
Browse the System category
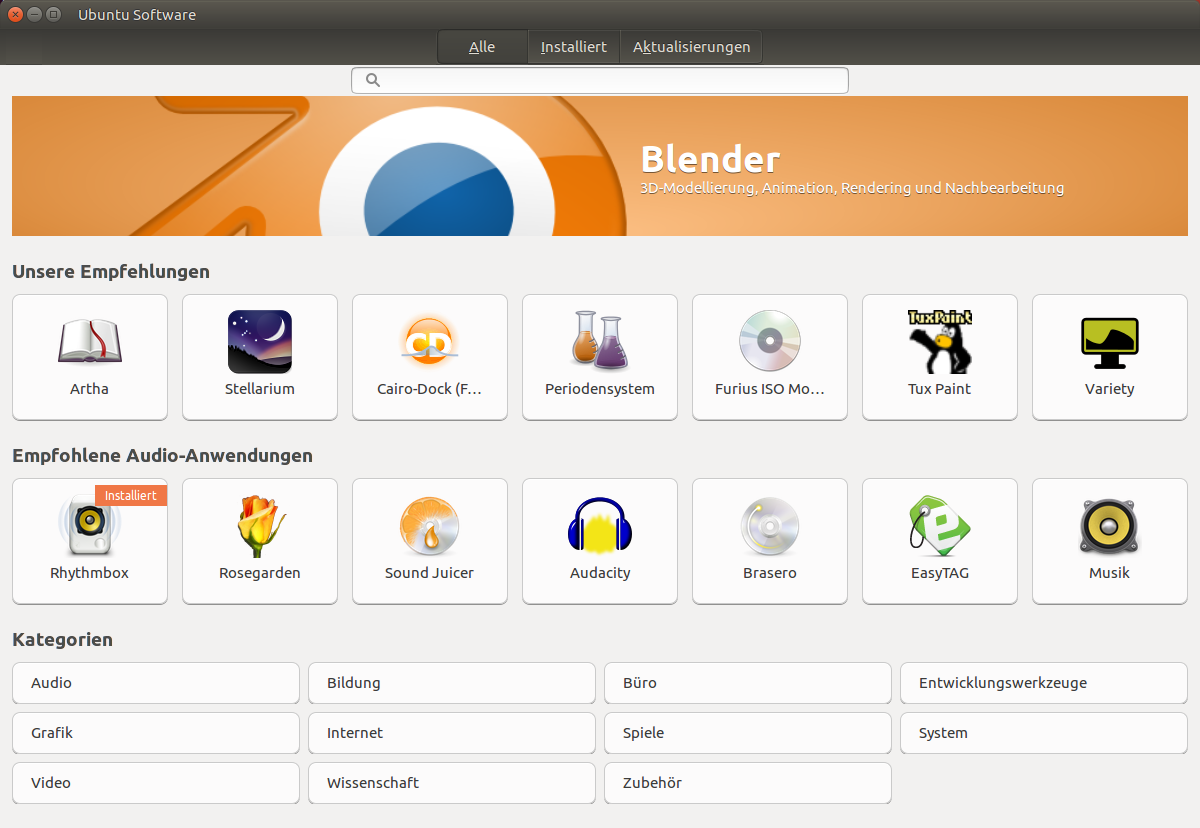[x=1044, y=733]
